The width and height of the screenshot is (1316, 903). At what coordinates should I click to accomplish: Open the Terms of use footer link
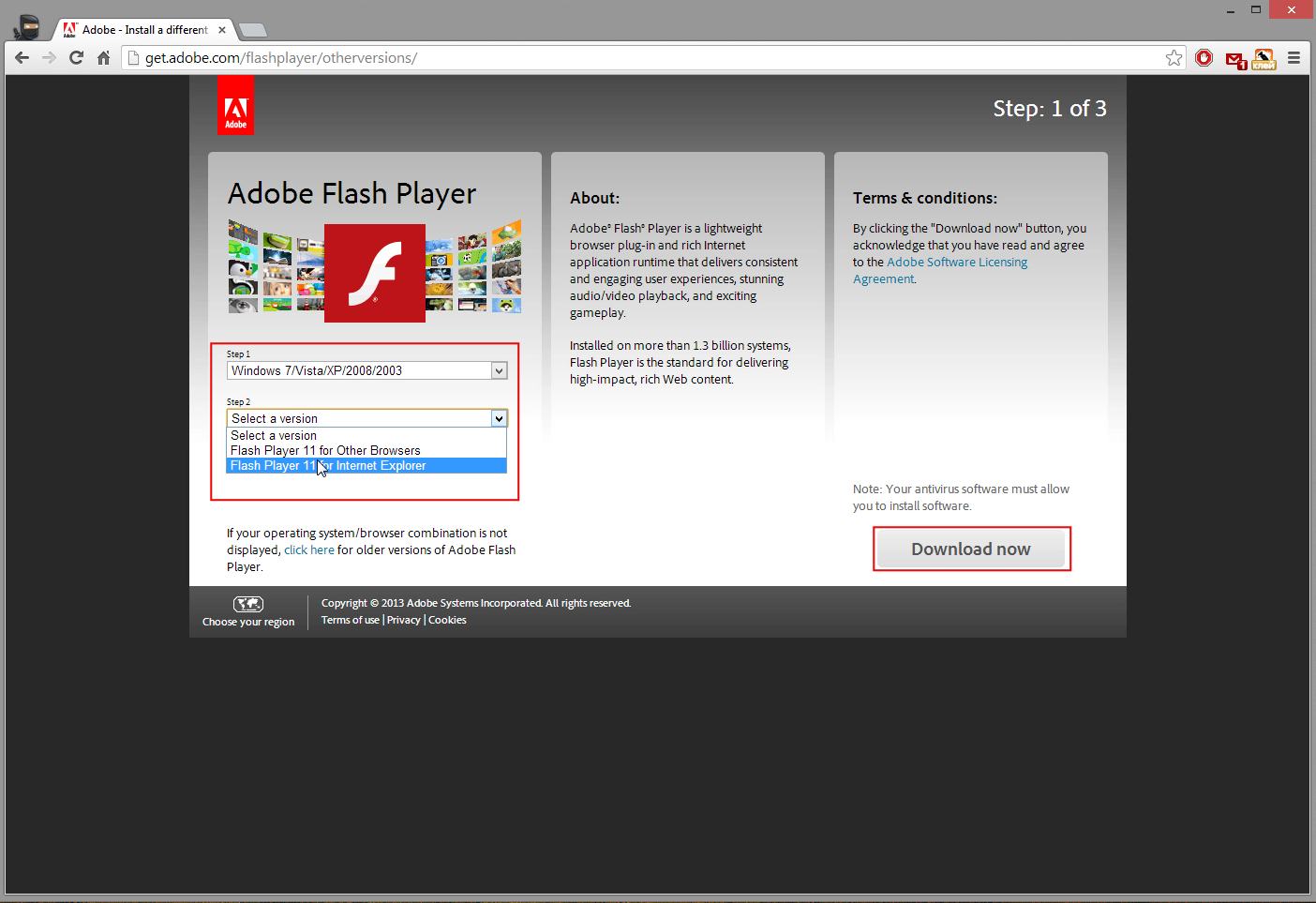[x=350, y=619]
